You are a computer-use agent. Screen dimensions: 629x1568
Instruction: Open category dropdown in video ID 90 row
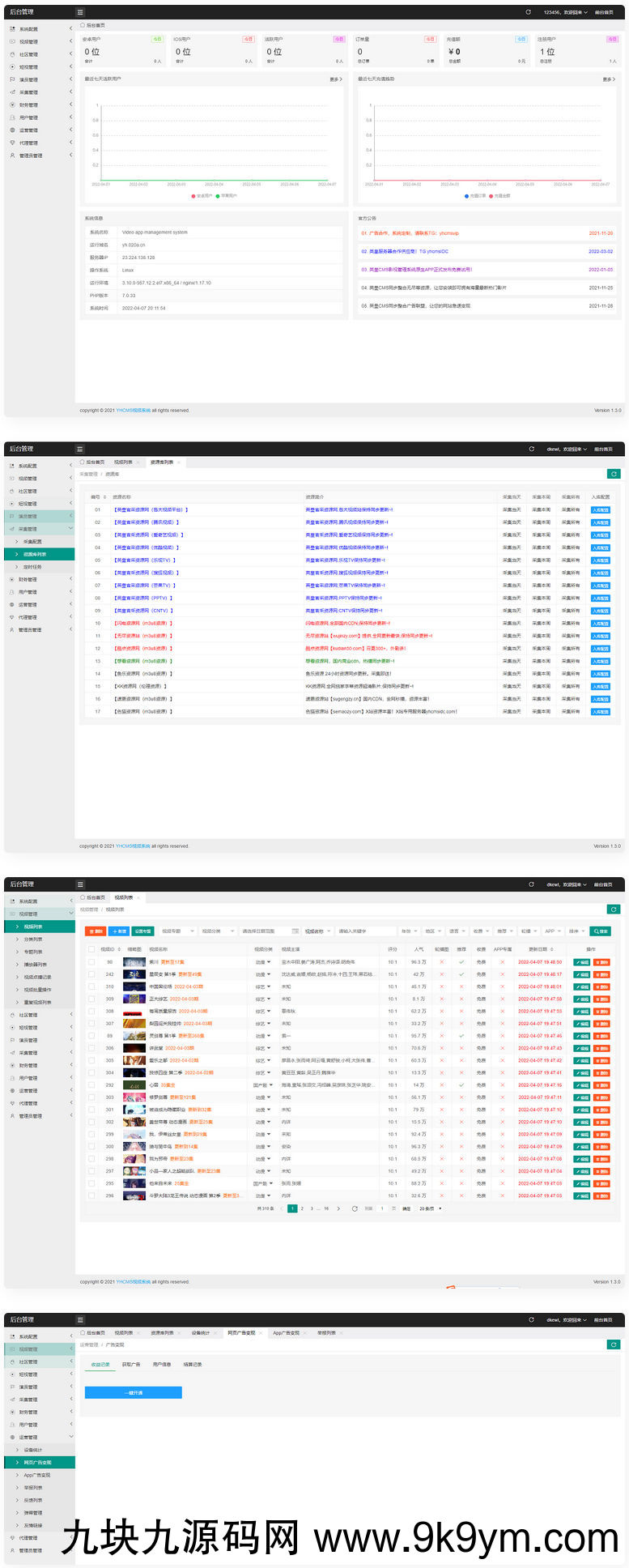pyautogui.click(x=263, y=962)
